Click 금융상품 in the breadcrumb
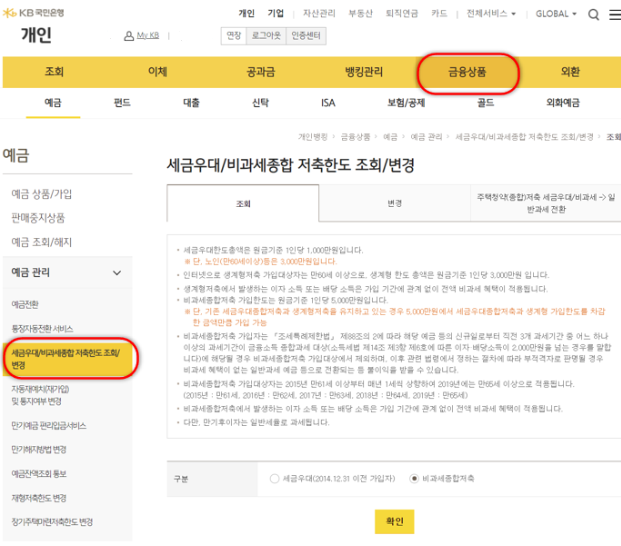This screenshot has width=621, height=546. (x=355, y=137)
